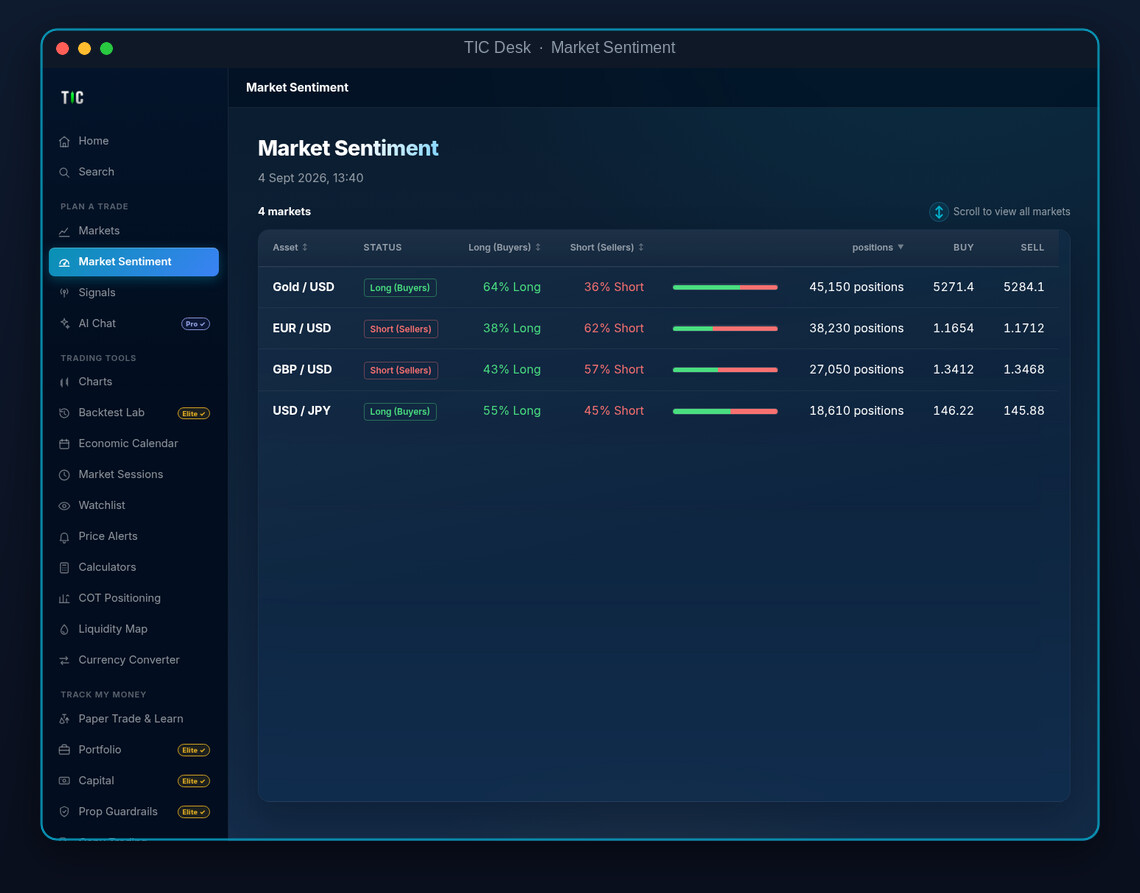Click Scroll to view all markets
The image size is (1140, 893).
pos(1011,212)
